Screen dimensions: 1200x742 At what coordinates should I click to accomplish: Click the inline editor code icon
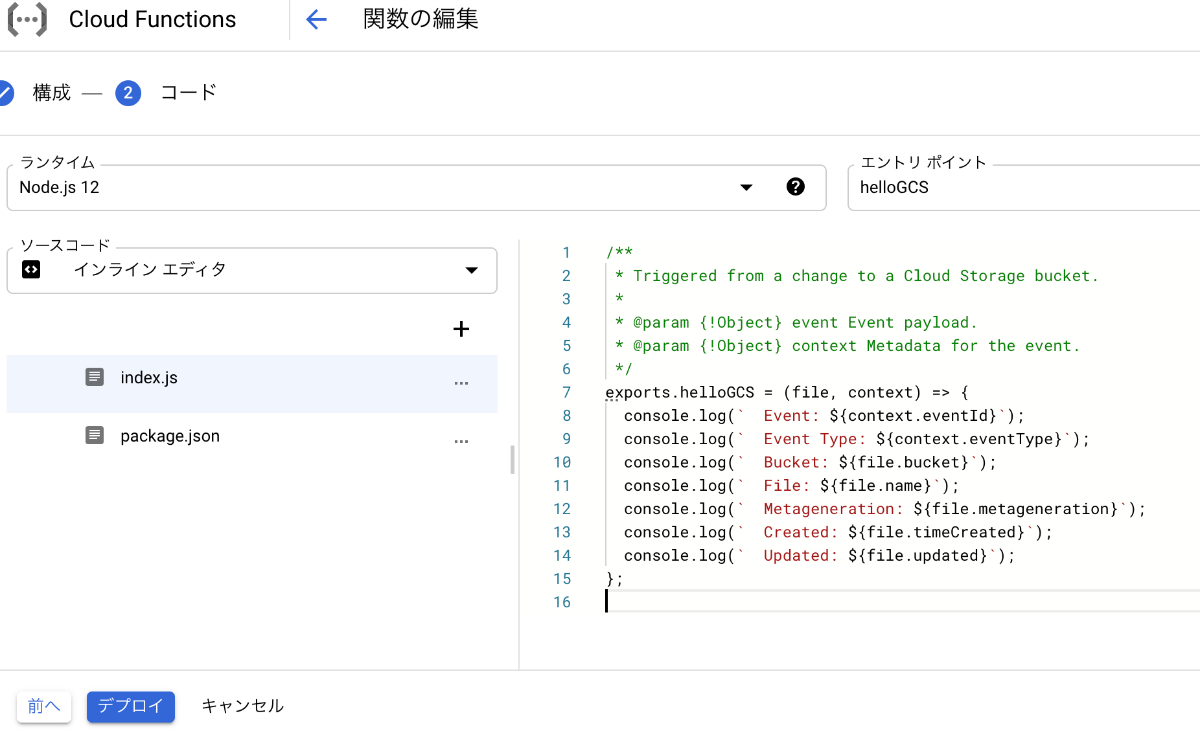31,269
